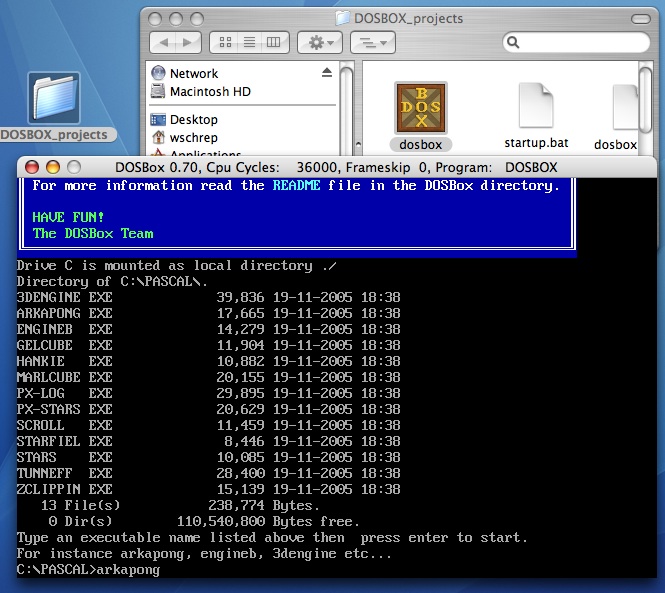The width and height of the screenshot is (665, 593).
Task: Click the ENGINEB EXE listing line
Action: [208, 330]
